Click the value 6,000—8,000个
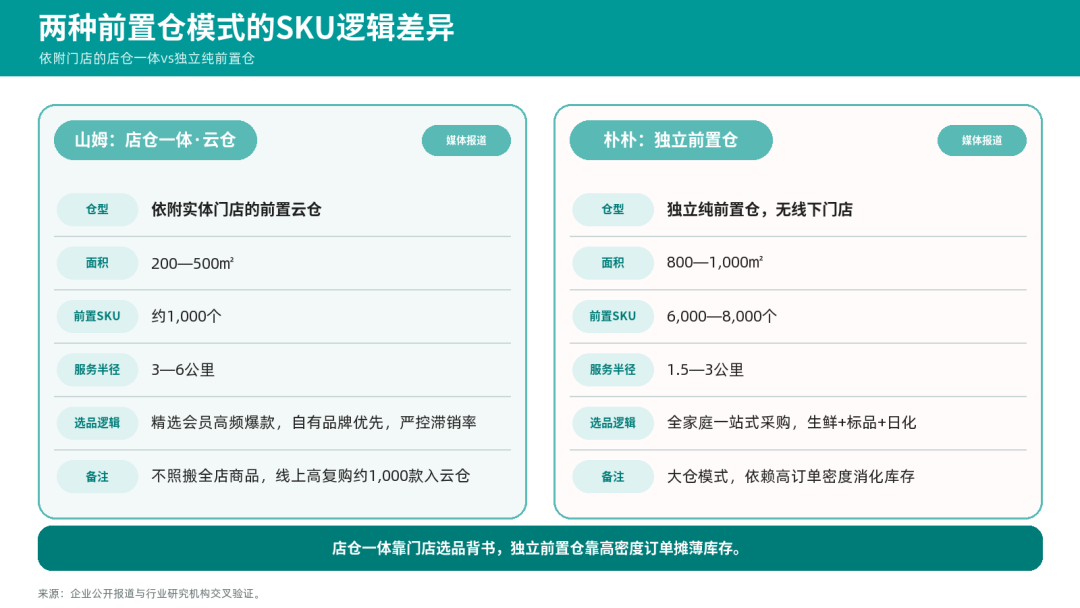 (x=721, y=316)
